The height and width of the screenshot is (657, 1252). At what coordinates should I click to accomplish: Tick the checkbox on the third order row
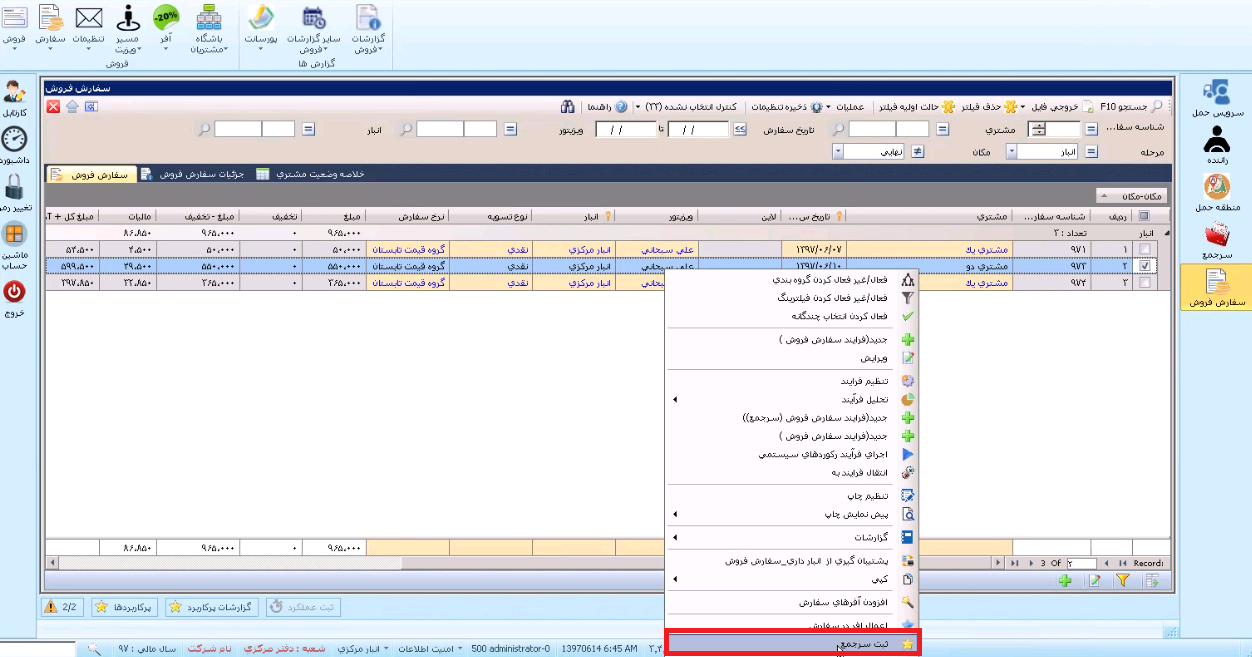click(x=1144, y=283)
